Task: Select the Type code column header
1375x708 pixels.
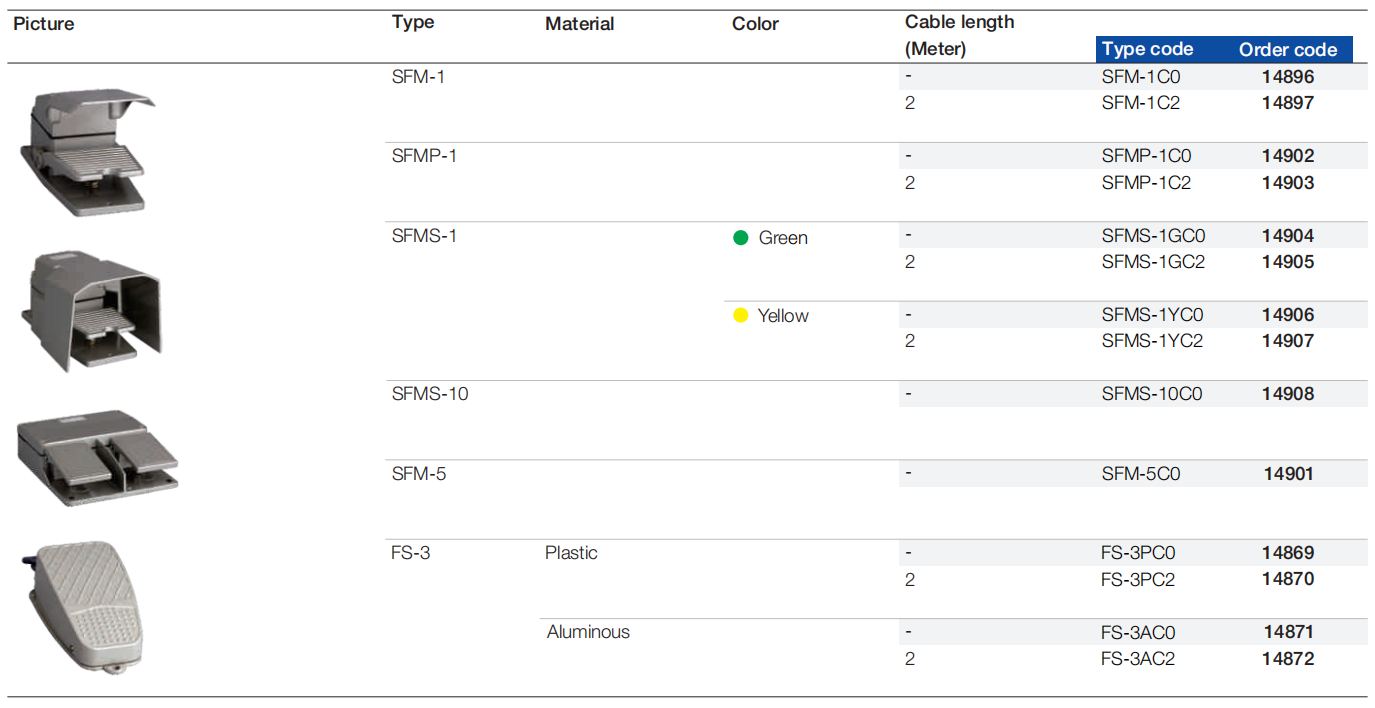Action: tap(1147, 49)
